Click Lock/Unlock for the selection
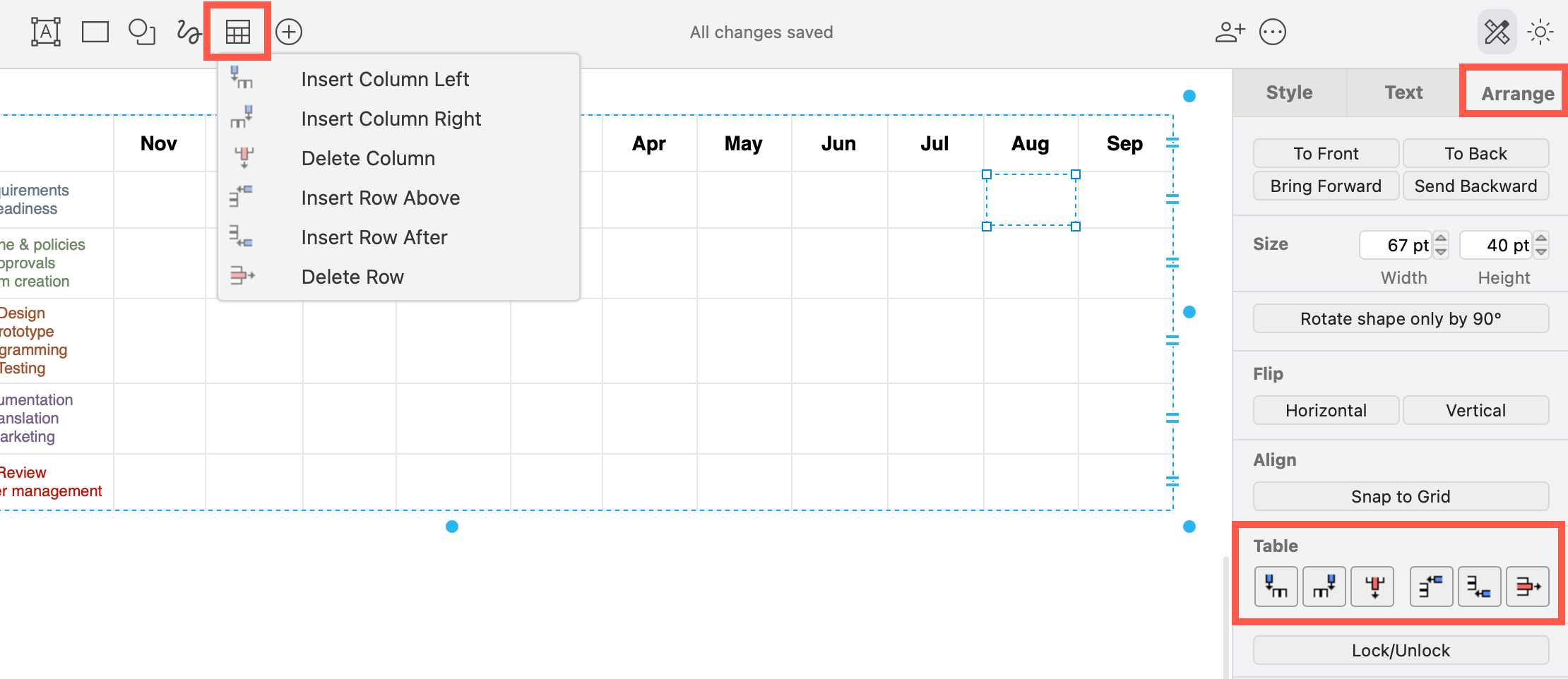 pyautogui.click(x=1400, y=649)
